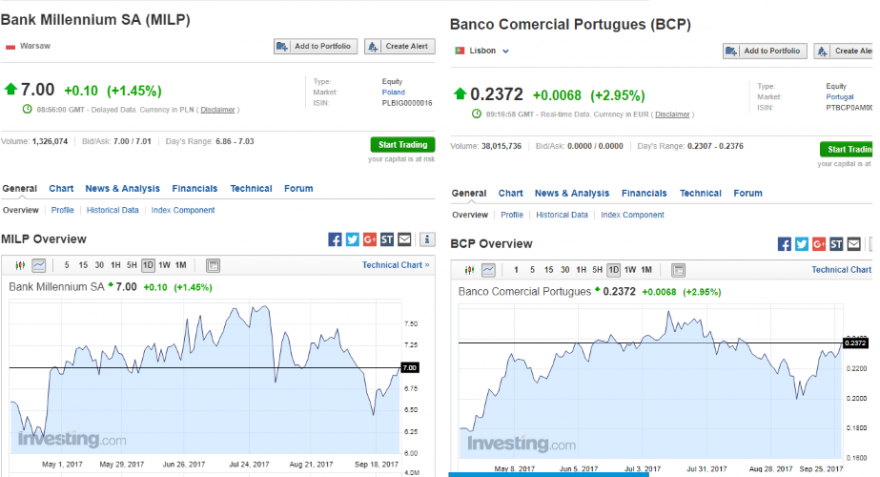Share BCP overview on Google Plus
Screen dimensions: 880x477
pos(819,244)
